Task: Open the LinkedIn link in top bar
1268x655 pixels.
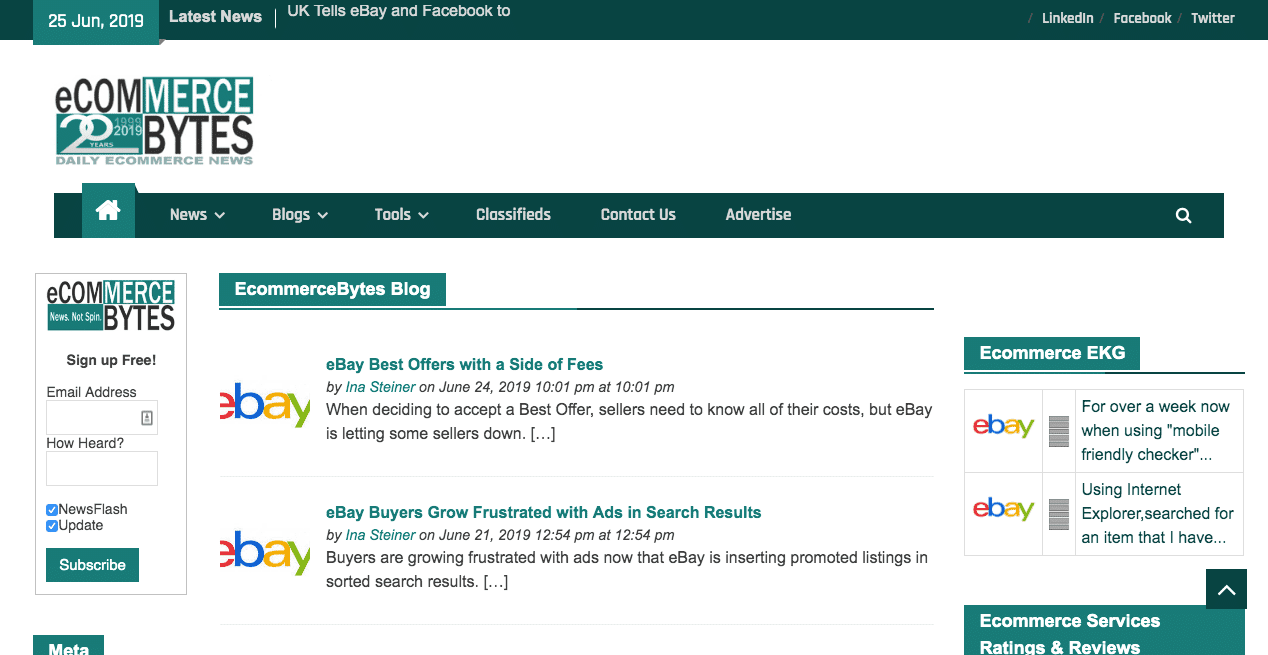Action: [x=1067, y=18]
